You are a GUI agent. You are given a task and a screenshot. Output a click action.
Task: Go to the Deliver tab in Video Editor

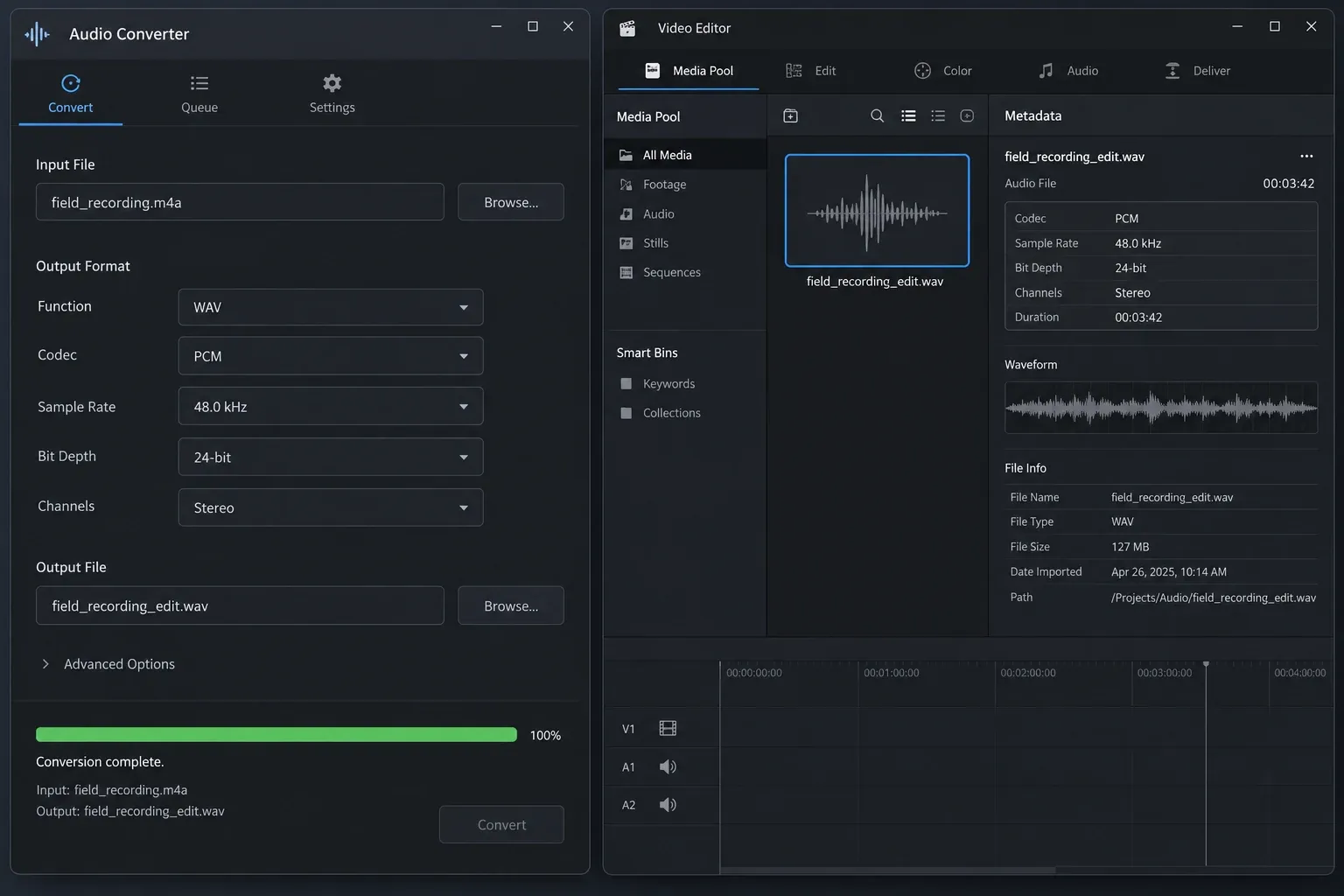click(x=1198, y=71)
